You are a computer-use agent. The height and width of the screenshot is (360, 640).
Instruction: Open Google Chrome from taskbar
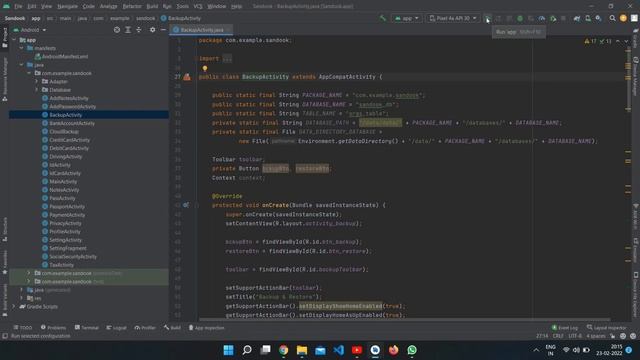pyautogui.click(x=283, y=350)
